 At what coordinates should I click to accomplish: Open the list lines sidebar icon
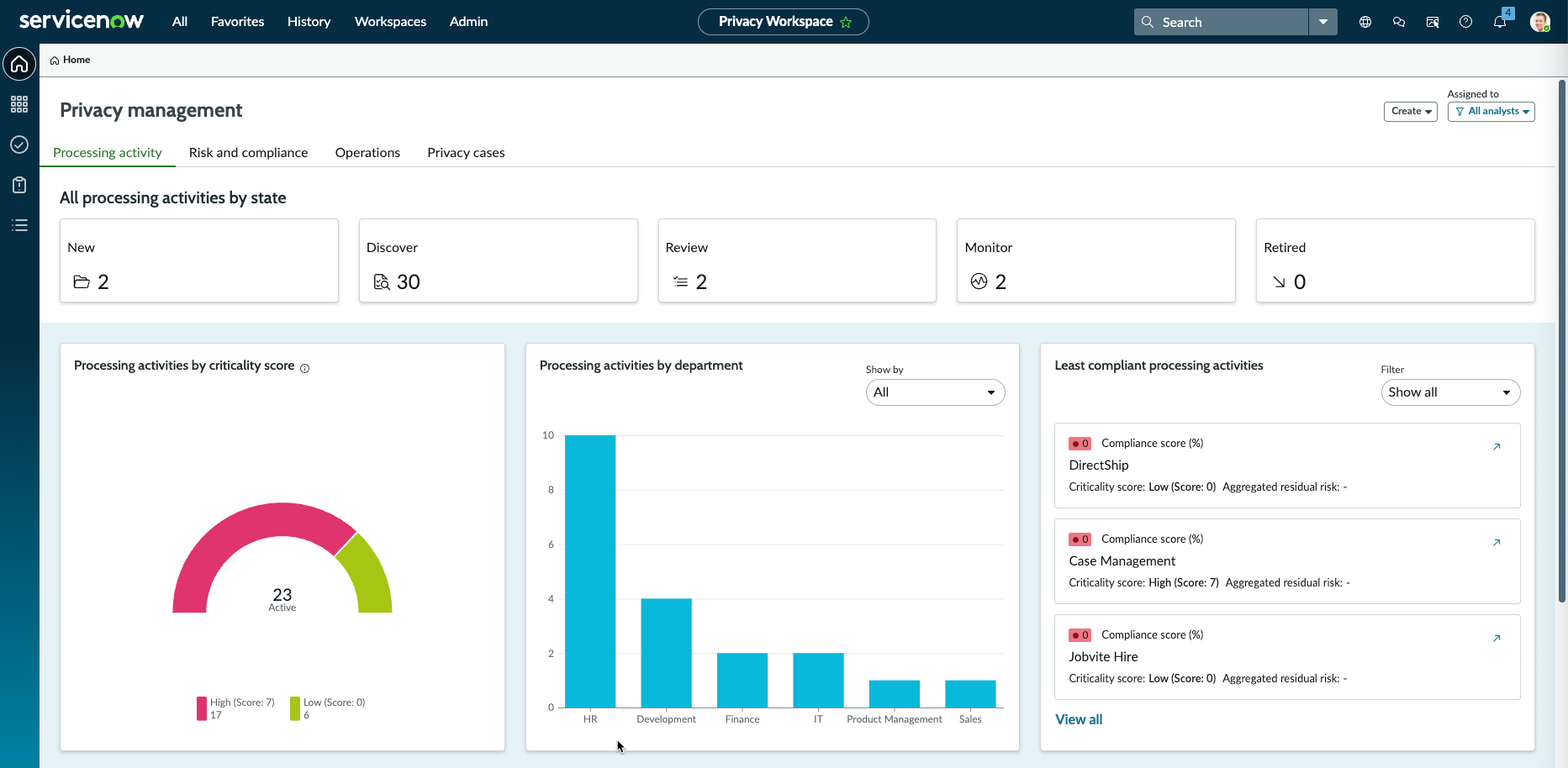coord(19,225)
